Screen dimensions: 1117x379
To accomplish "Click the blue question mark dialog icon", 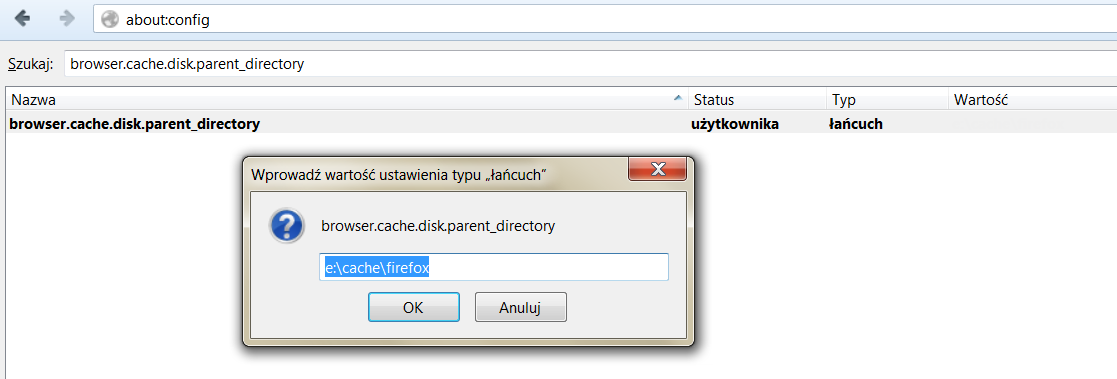I will tap(286, 227).
